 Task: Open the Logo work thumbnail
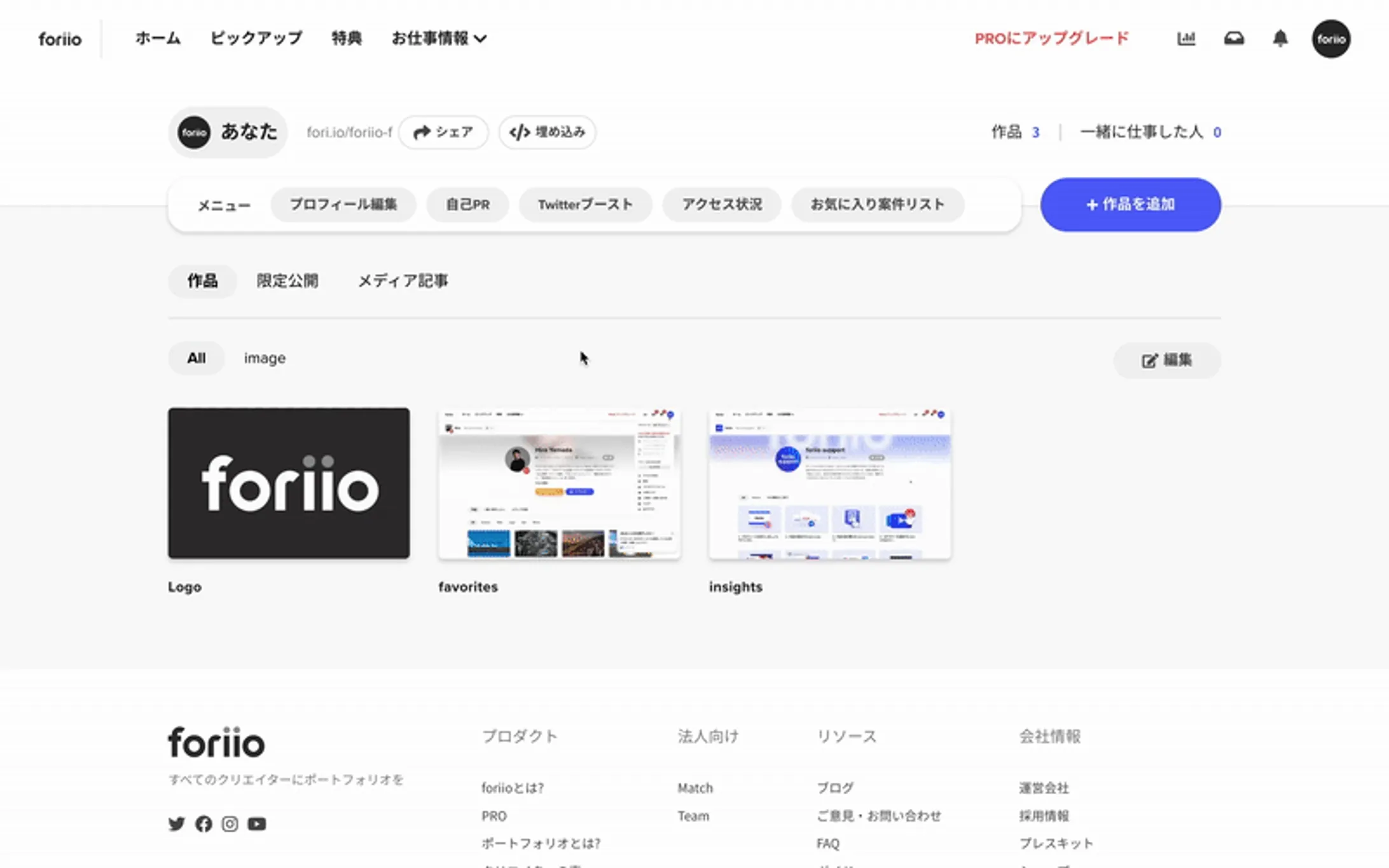coord(289,483)
